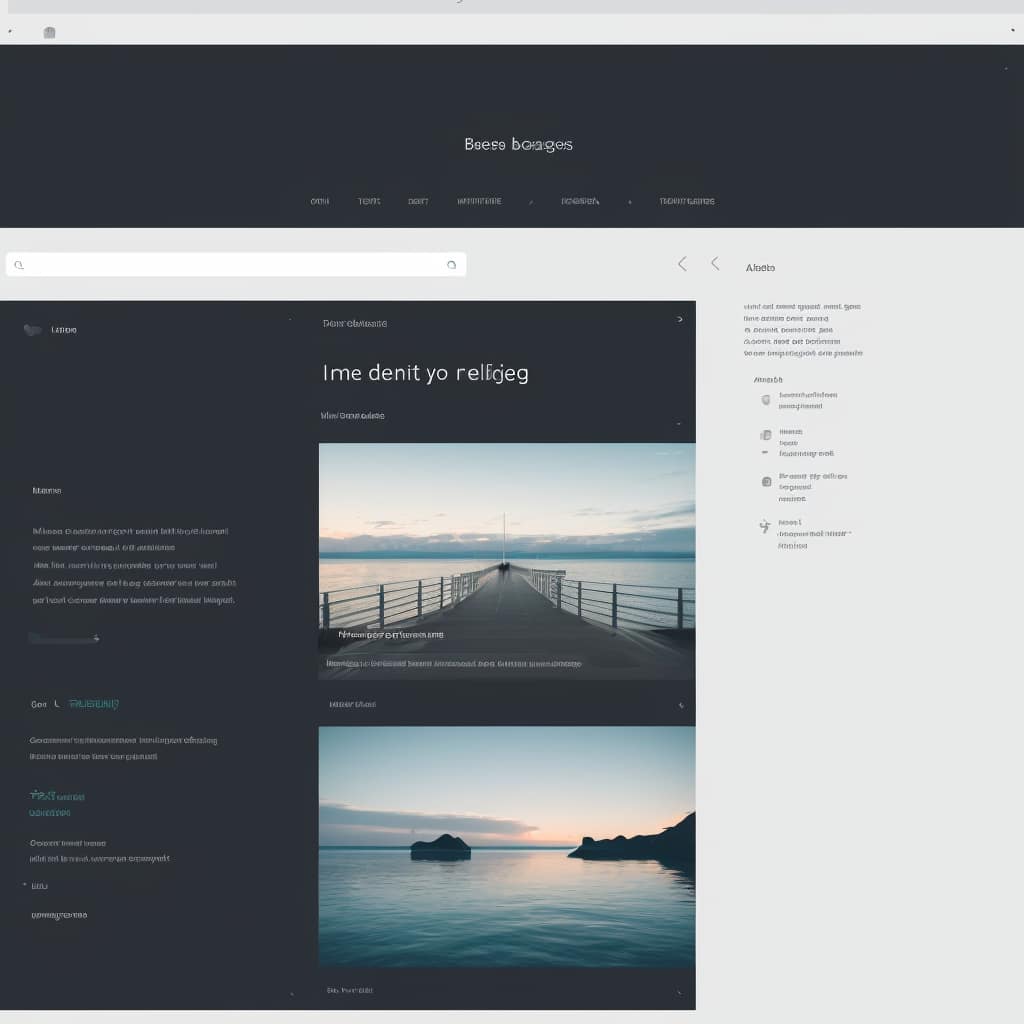Click the fourth icon in the right sidebar list
This screenshot has height=1024, width=1024.
pos(765,526)
